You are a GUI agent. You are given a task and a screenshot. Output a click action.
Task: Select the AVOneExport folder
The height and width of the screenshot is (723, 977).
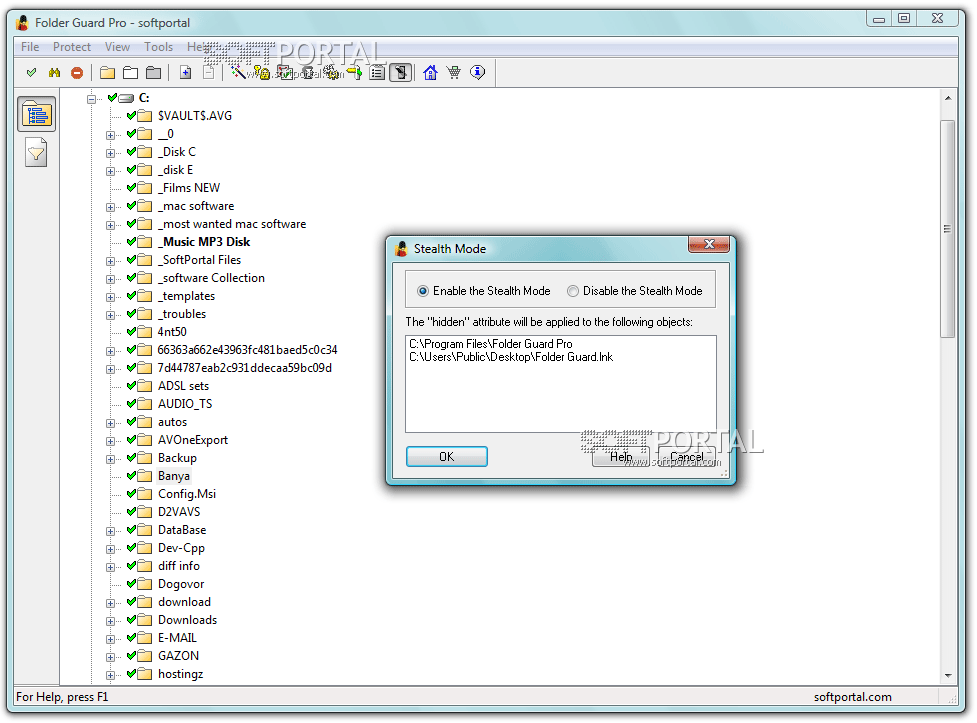(193, 440)
